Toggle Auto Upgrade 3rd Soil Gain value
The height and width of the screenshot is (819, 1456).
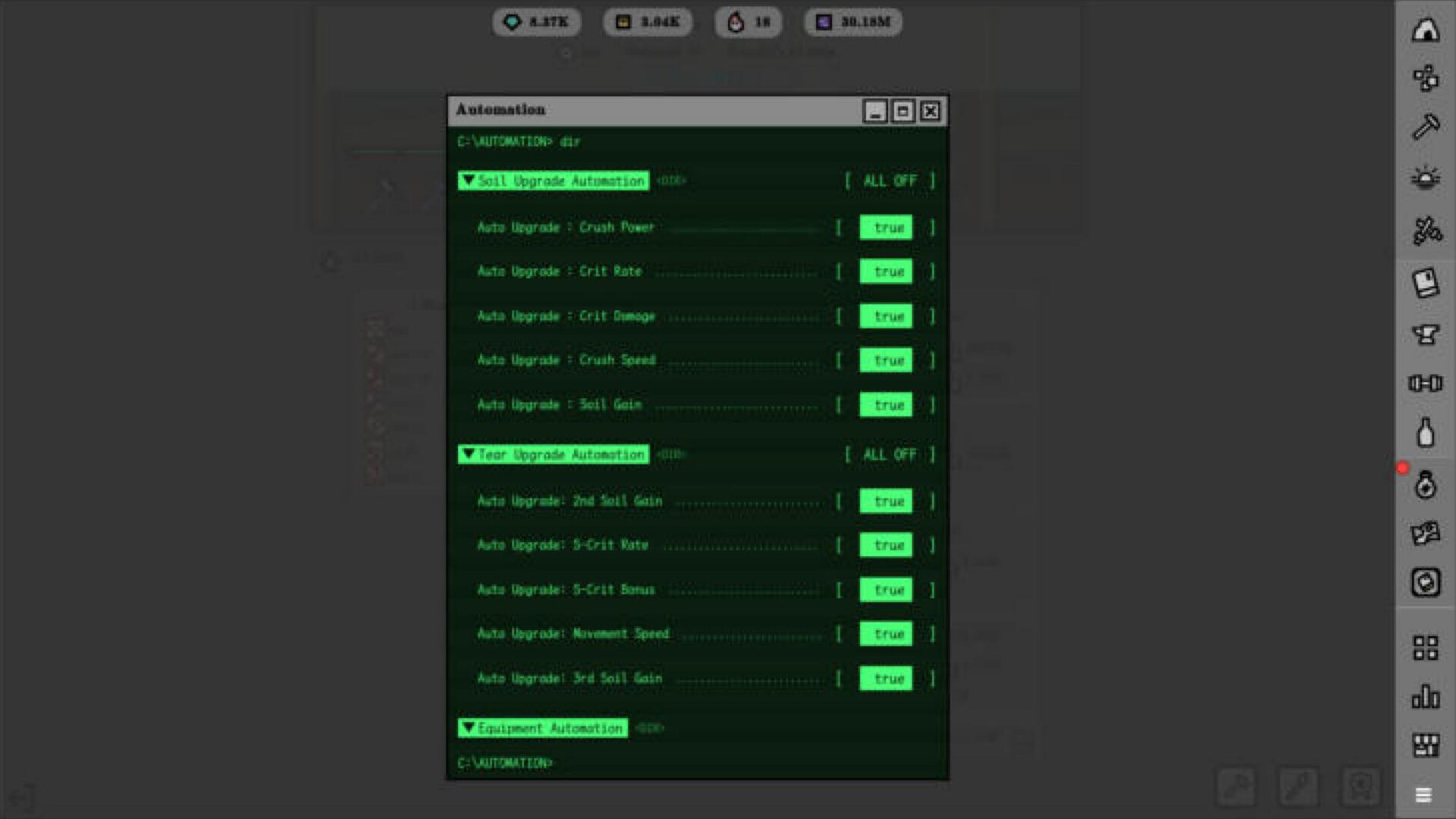pos(886,679)
